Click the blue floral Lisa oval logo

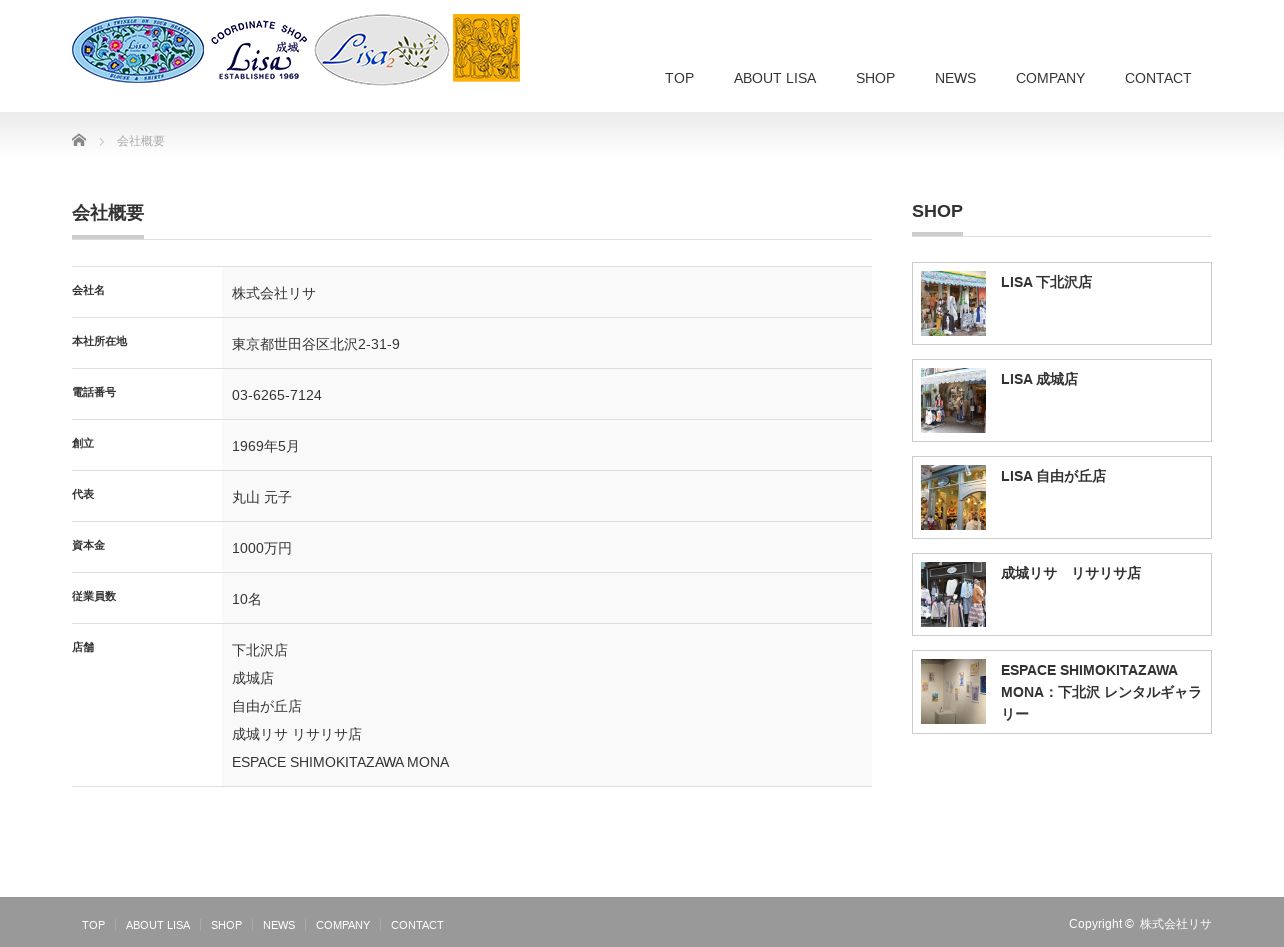(x=138, y=49)
